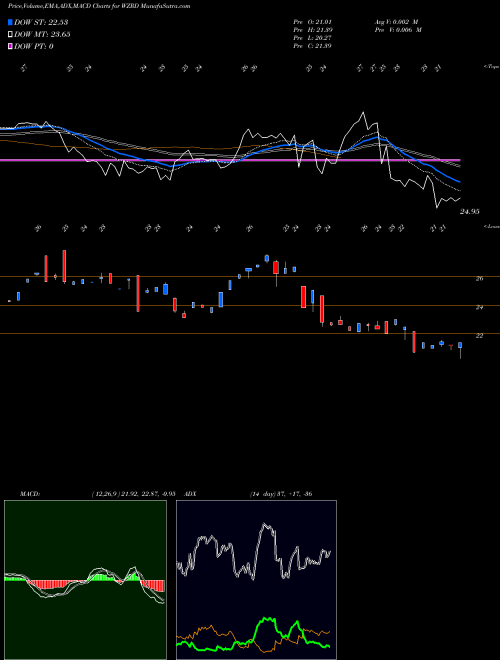The image size is (500, 660).
Task: Click the 'Avg V: 0.002 M' volume text
Action: pos(396,22)
